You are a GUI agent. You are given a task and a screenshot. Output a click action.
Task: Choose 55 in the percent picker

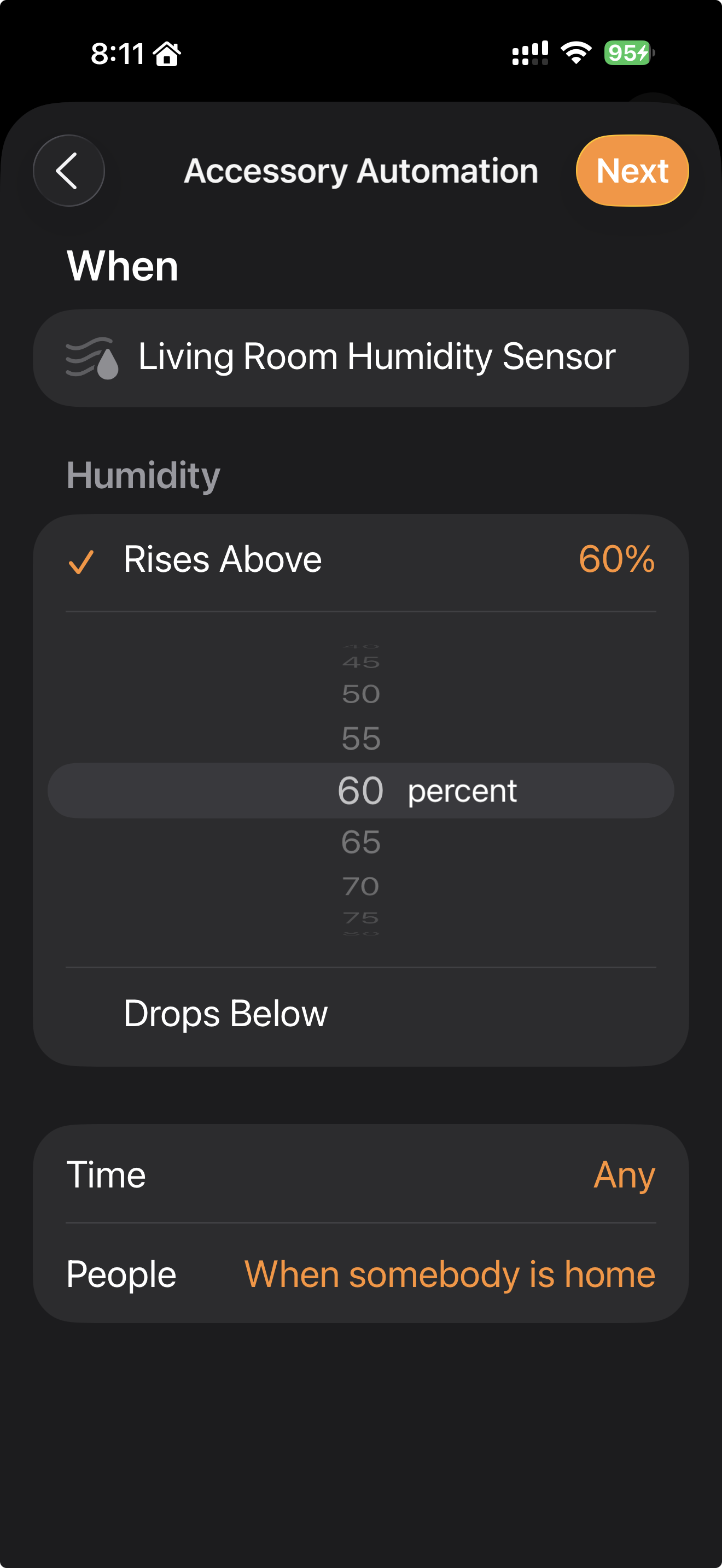click(x=361, y=738)
